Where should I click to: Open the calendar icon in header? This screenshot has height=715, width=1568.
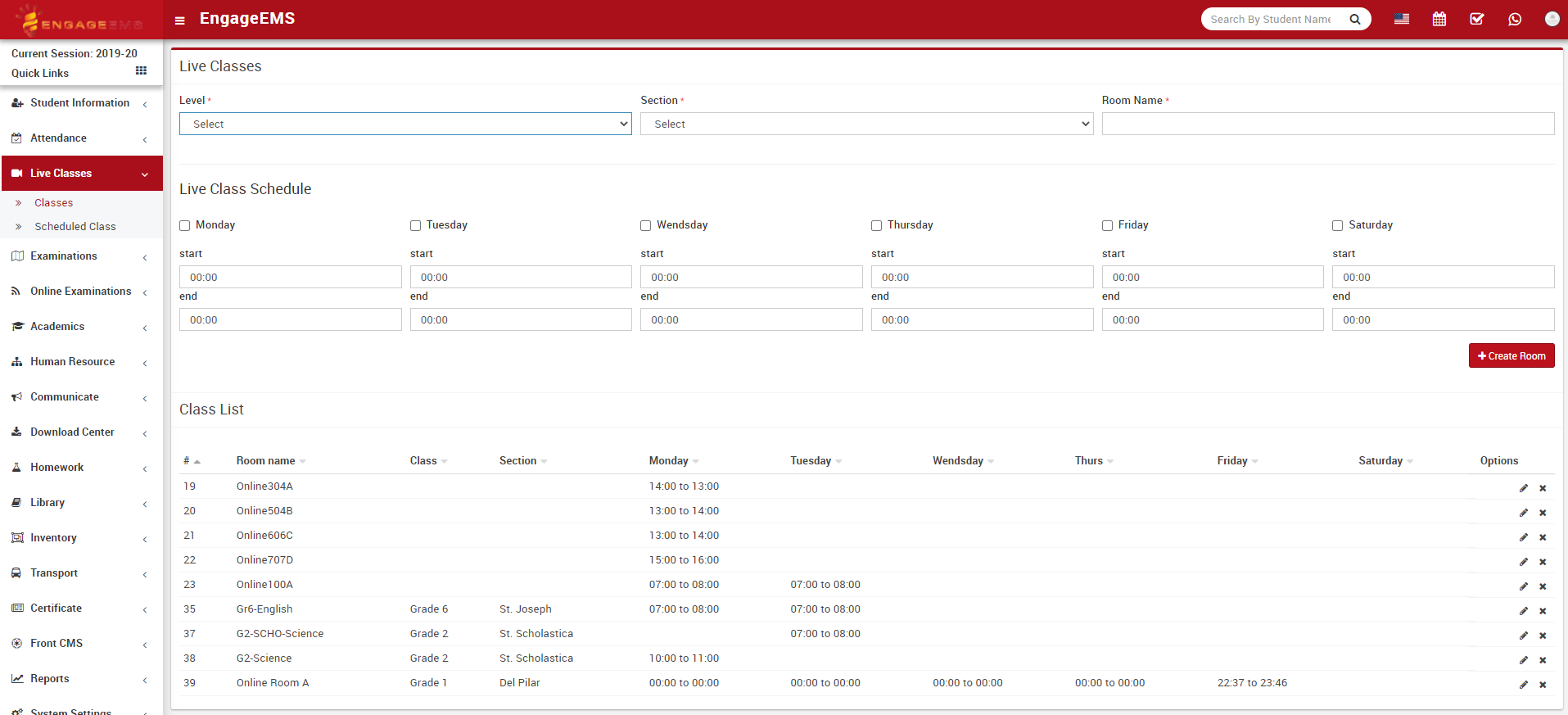click(1439, 19)
